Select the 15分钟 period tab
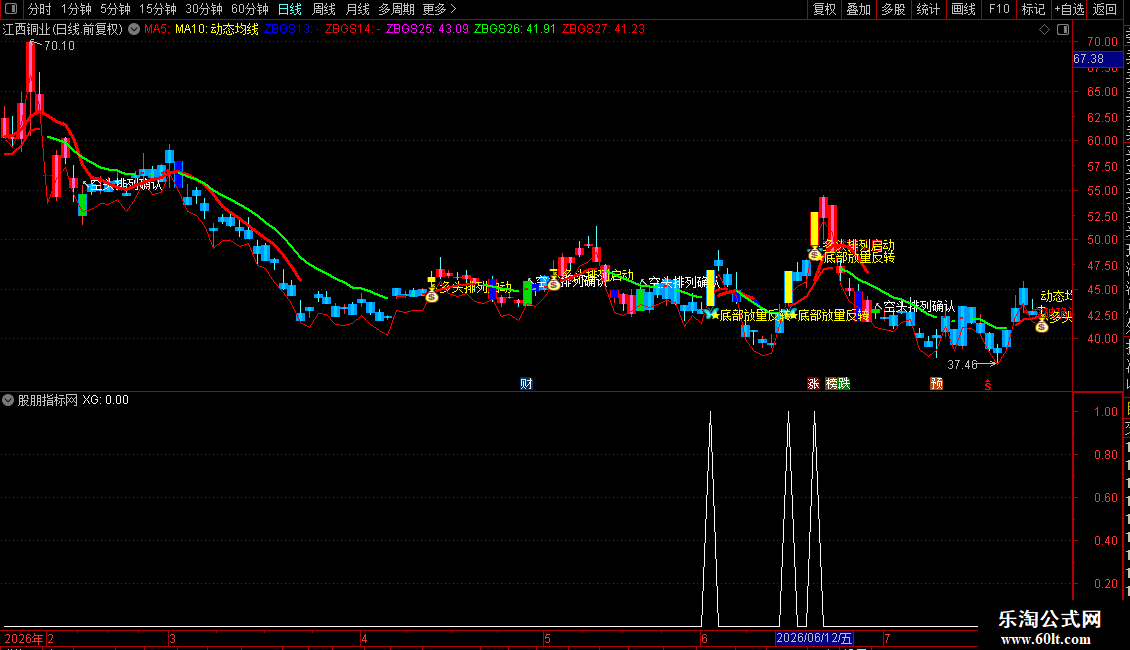The image size is (1130, 650). 158,9
